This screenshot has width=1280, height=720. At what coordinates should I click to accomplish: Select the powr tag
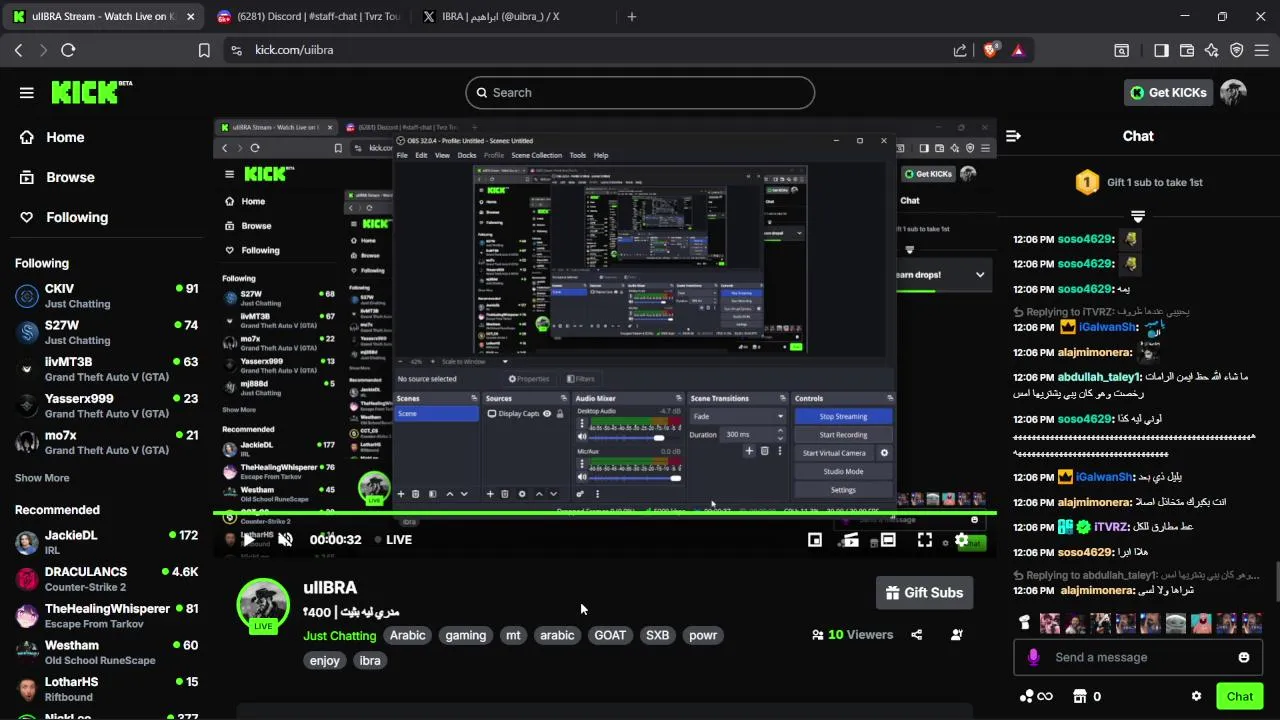pos(703,635)
